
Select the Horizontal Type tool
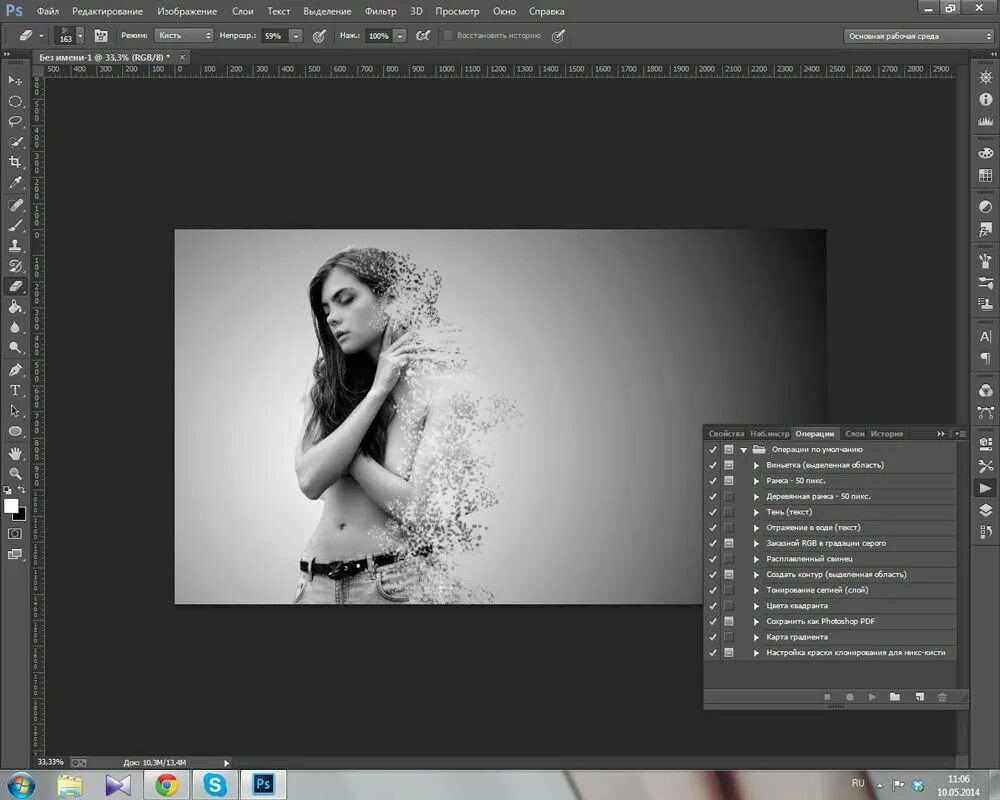coord(15,390)
